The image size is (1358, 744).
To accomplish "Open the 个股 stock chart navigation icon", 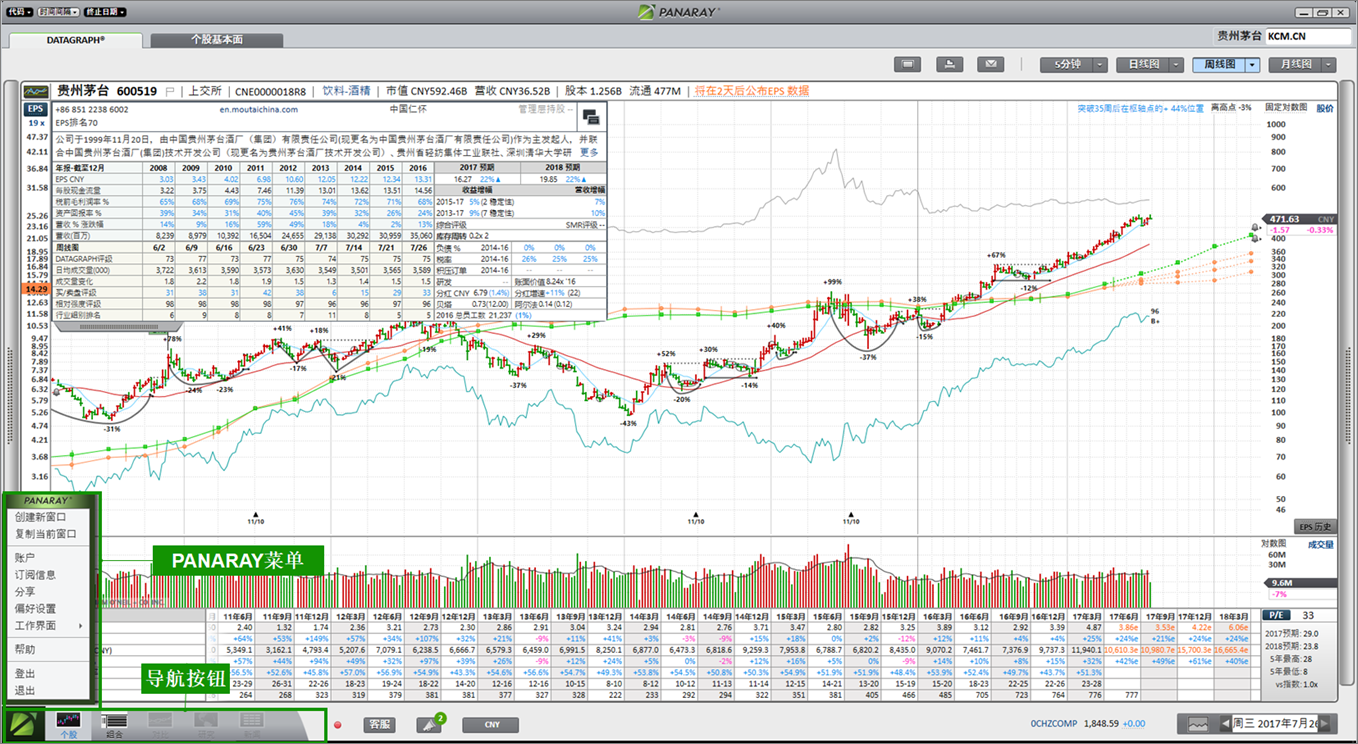I will [68, 724].
